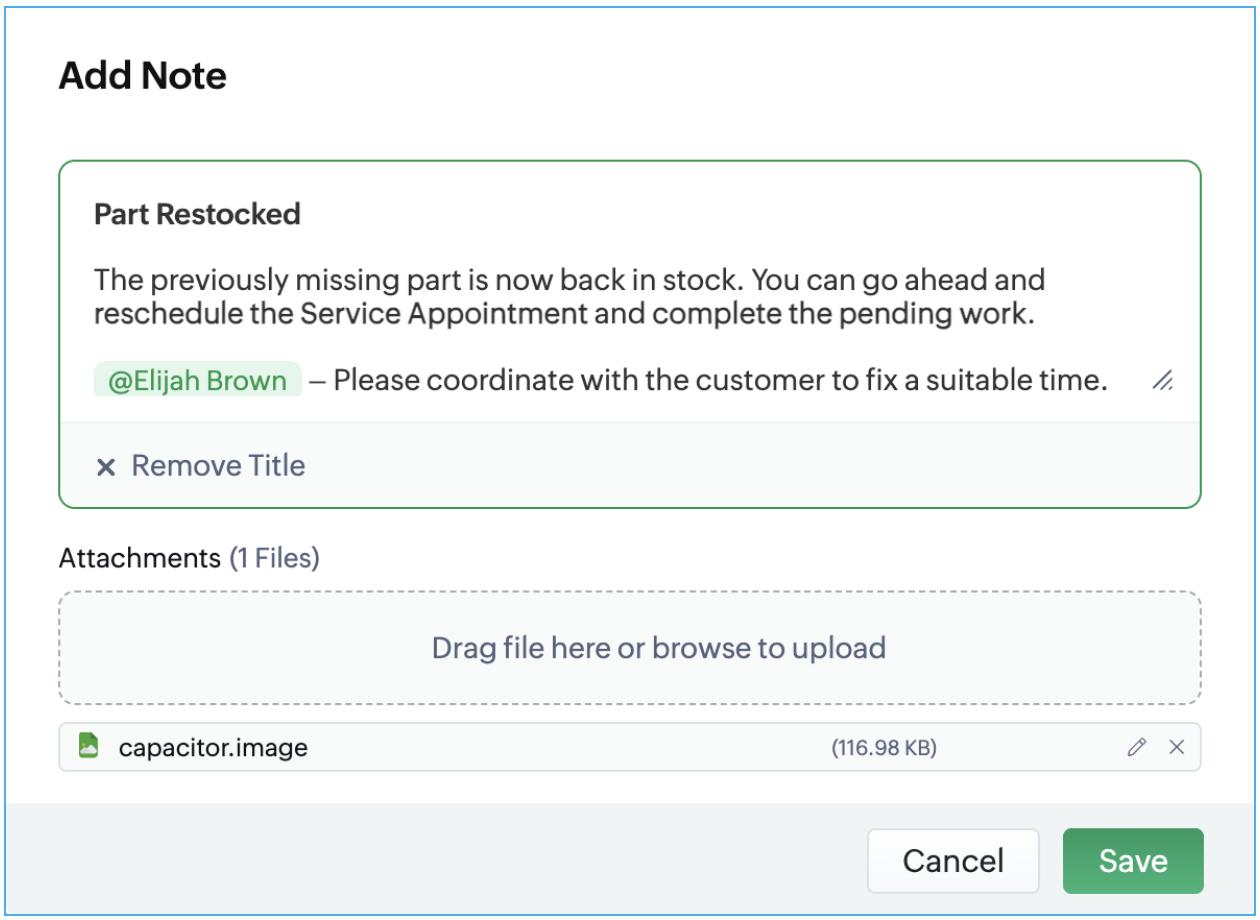Click the pencil icon to rename capacitor.image
This screenshot has height=920, width=1260.
pos(1136,747)
